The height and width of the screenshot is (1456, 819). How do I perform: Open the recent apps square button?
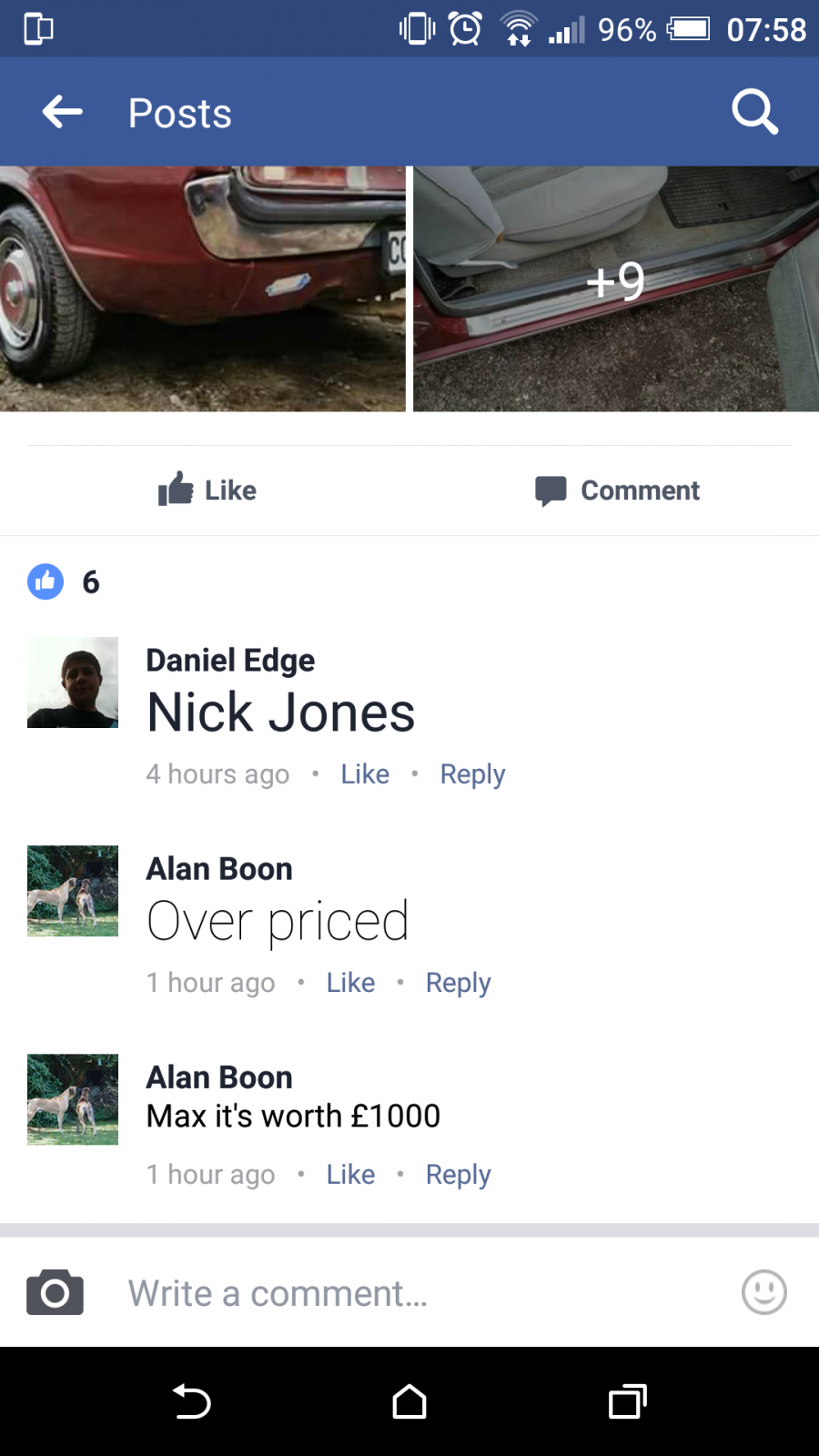[628, 1401]
